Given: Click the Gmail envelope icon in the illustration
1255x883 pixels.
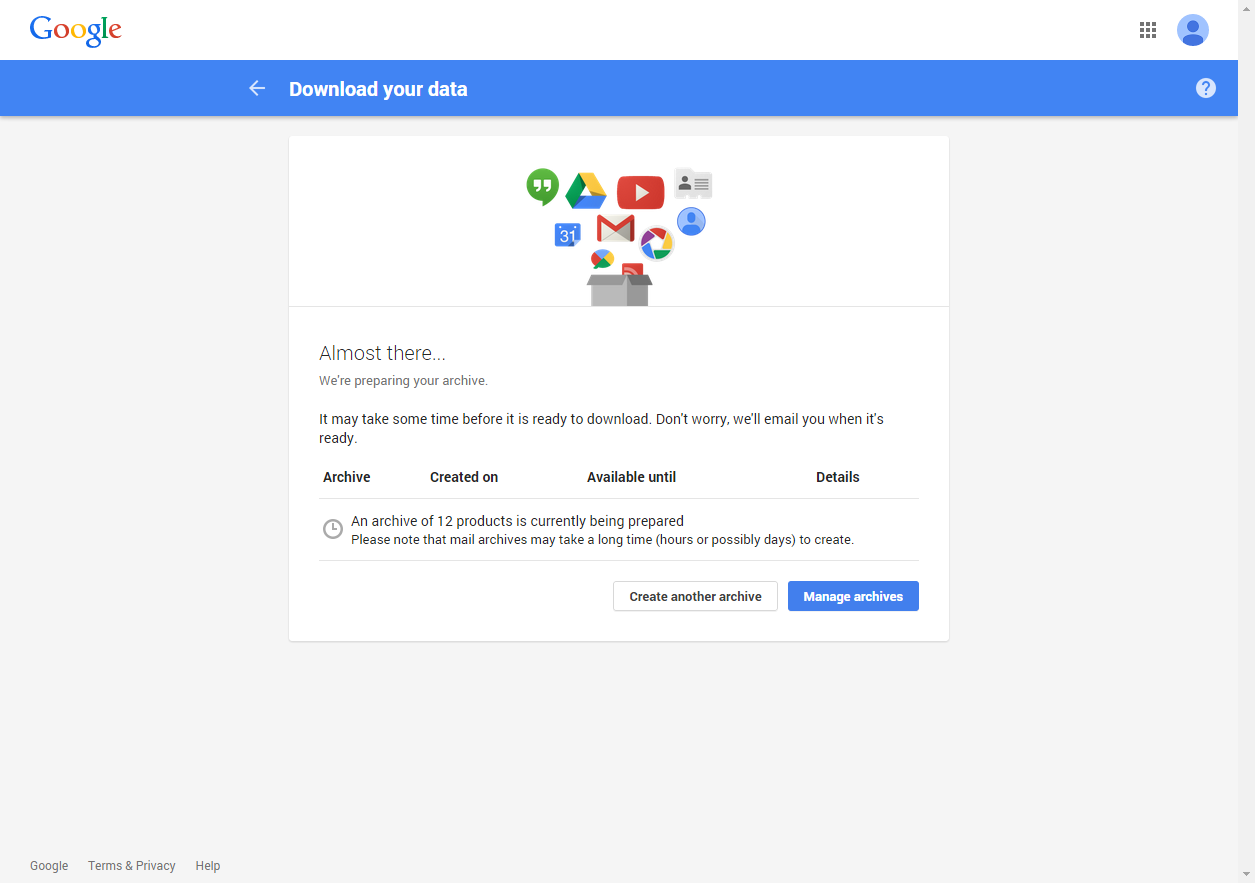Looking at the screenshot, I should (x=616, y=229).
